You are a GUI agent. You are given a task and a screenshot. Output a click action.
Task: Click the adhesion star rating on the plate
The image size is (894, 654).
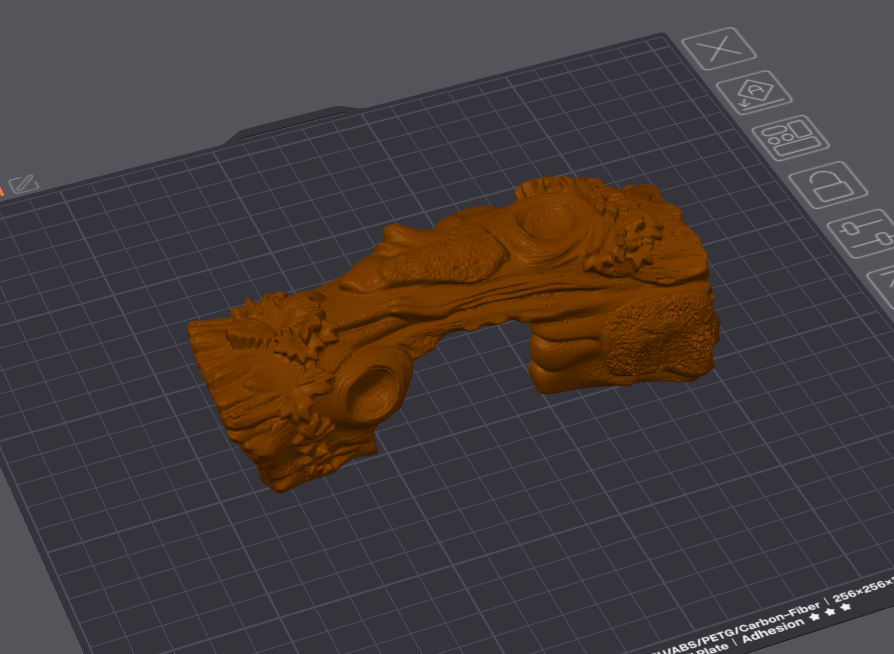pos(830,612)
